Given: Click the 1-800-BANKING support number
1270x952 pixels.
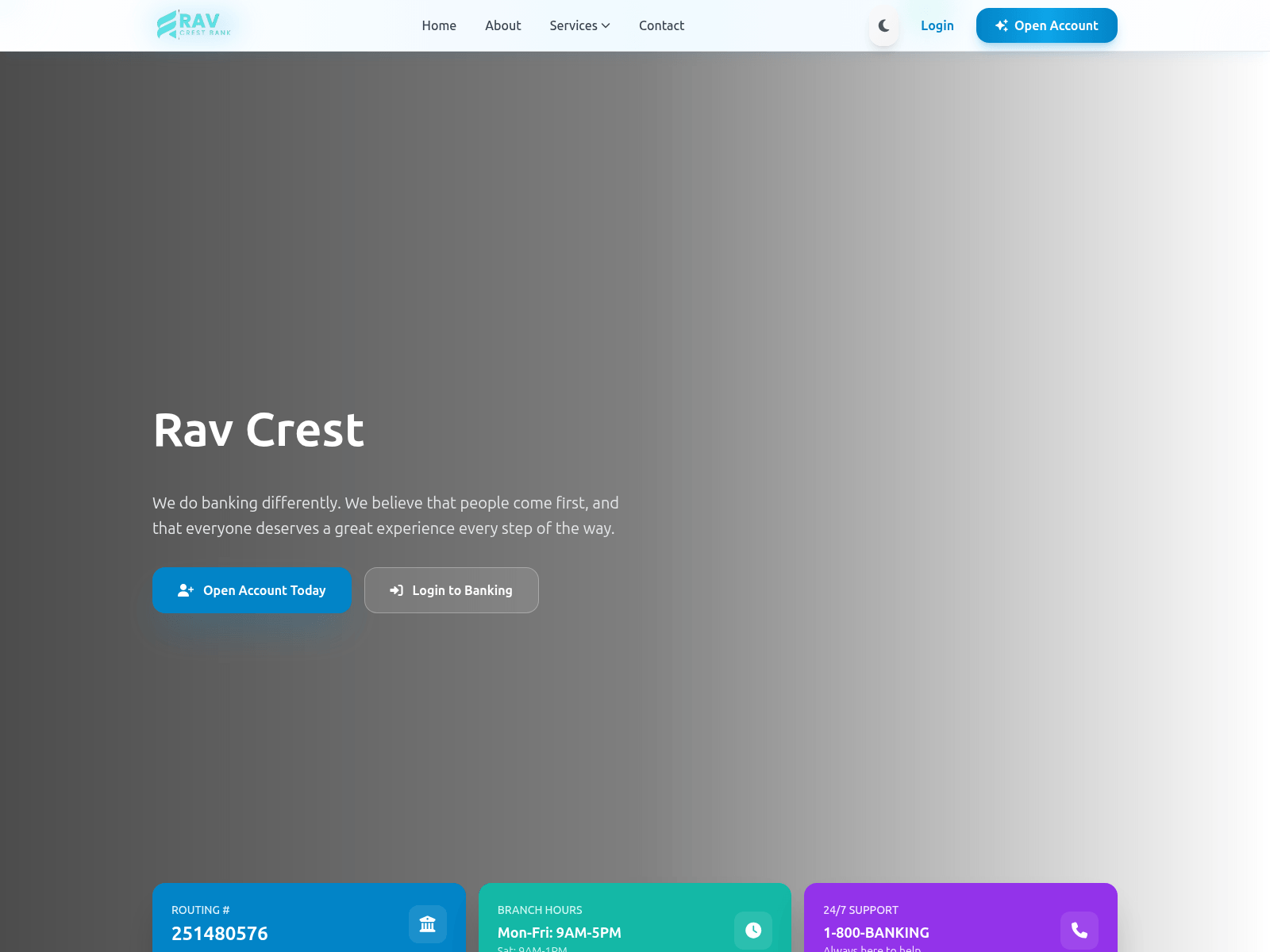Looking at the screenshot, I should tap(876, 933).
